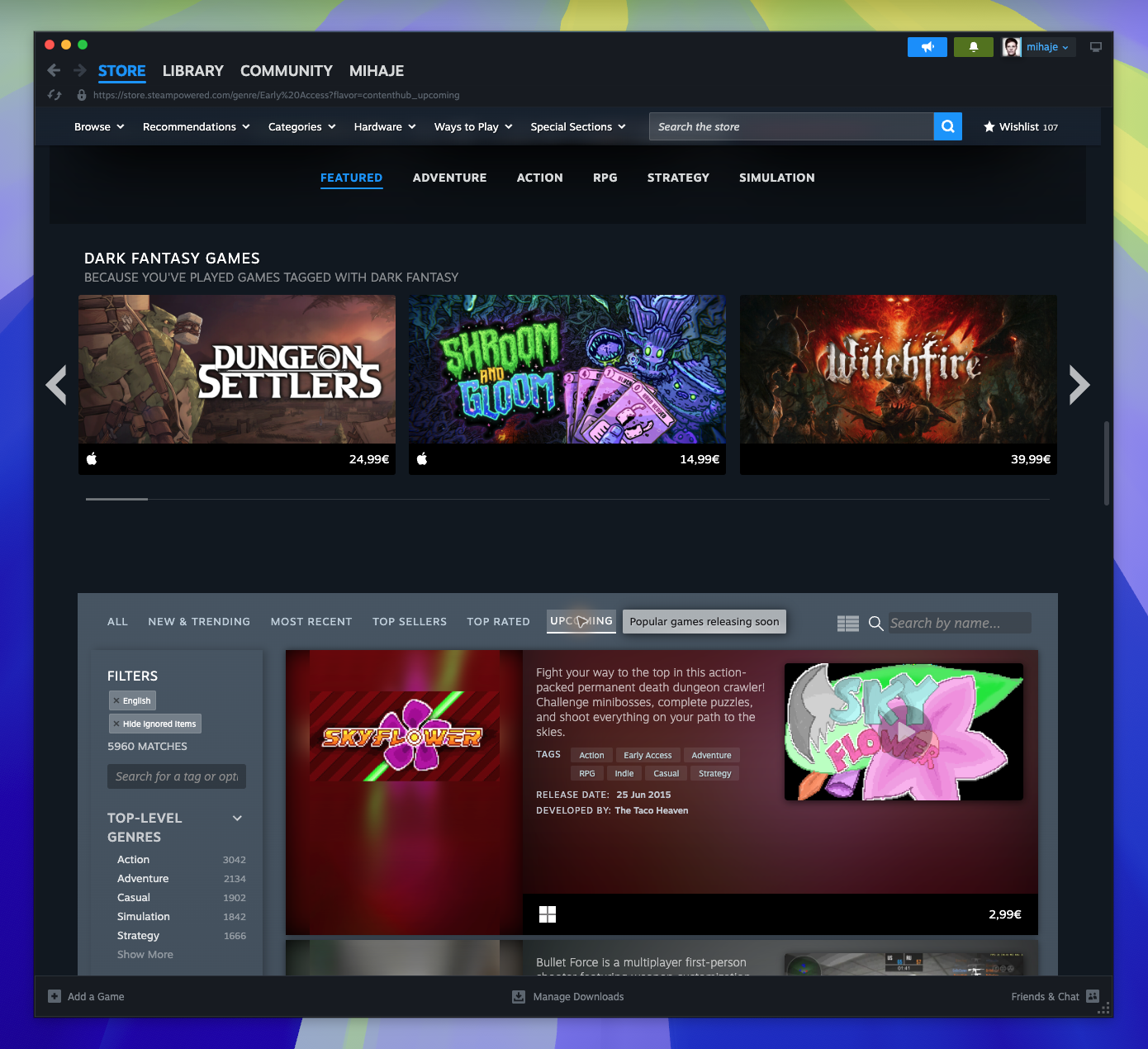
Task: Click the forward navigation arrow
Action: pyautogui.click(x=79, y=71)
